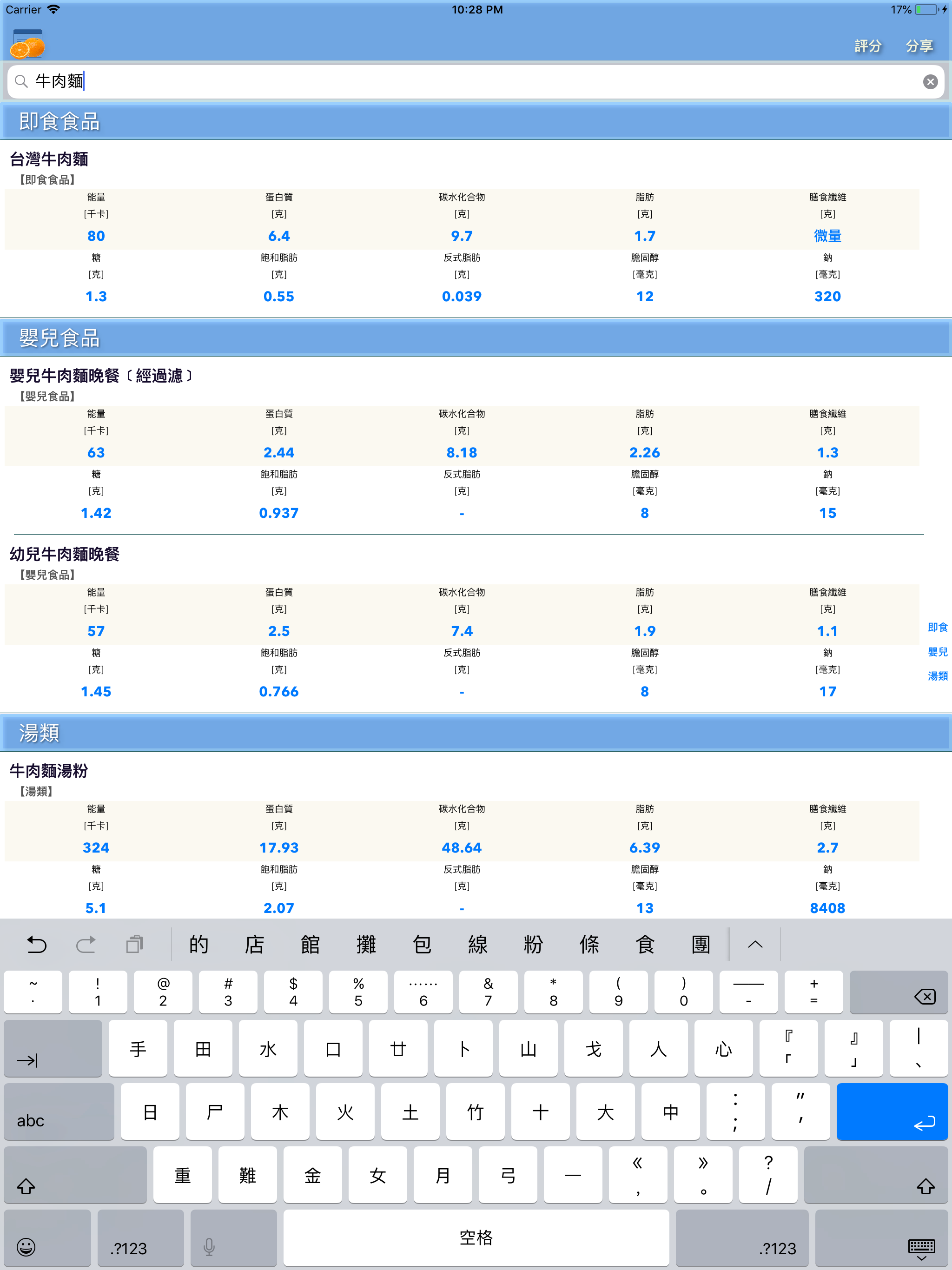This screenshot has width=952, height=1270.
Task: Choose candidate word 線
Action: click(478, 944)
